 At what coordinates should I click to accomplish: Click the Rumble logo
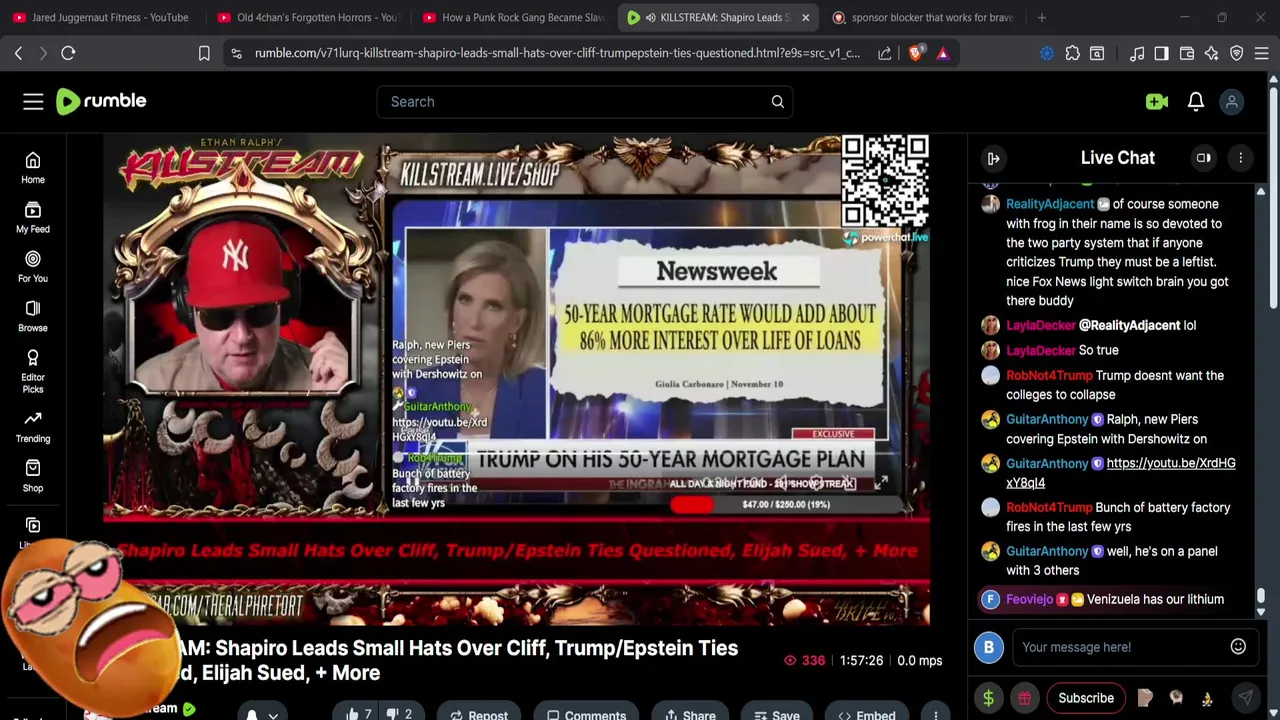click(x=101, y=101)
